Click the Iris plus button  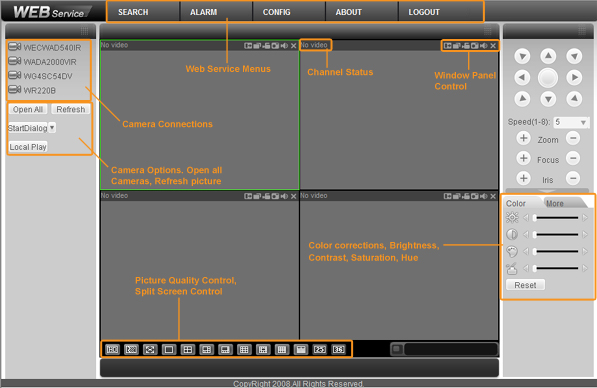point(524,178)
